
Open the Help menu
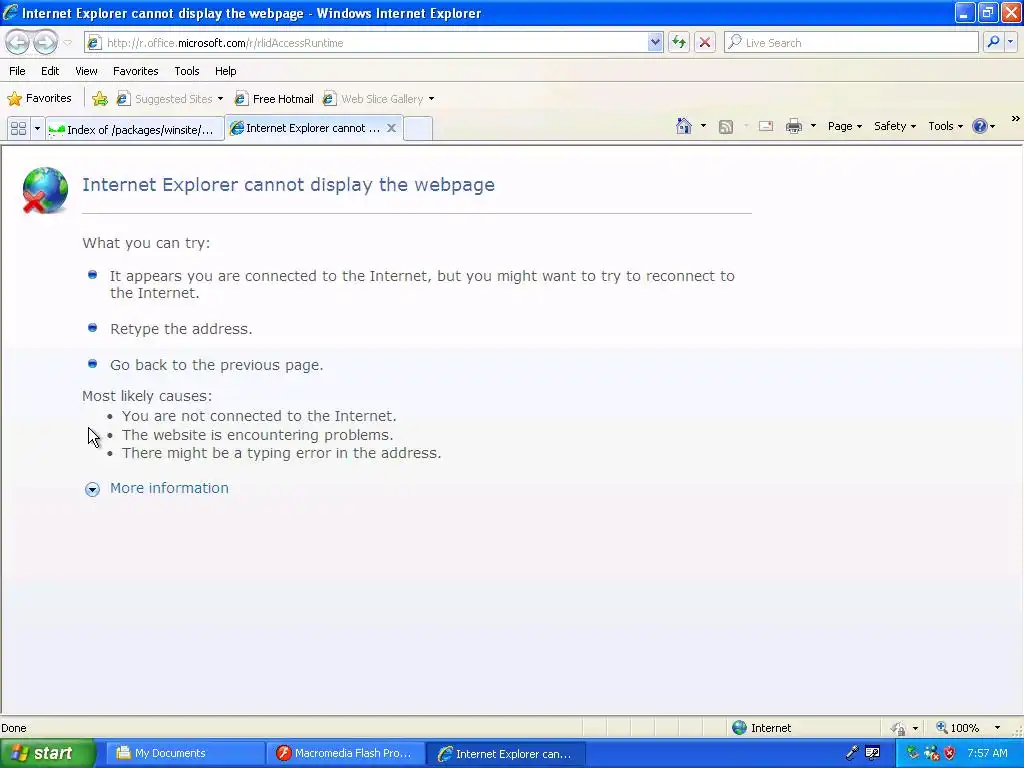tap(225, 71)
